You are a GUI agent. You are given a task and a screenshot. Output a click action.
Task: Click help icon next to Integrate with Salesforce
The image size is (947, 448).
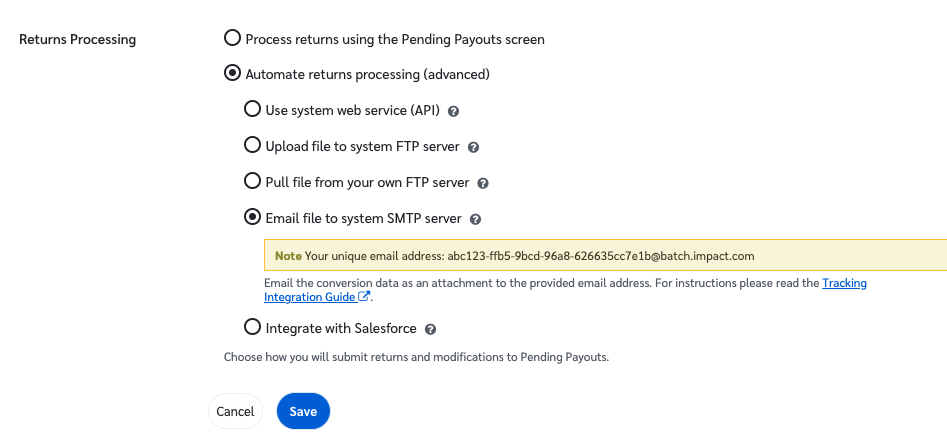click(x=430, y=329)
